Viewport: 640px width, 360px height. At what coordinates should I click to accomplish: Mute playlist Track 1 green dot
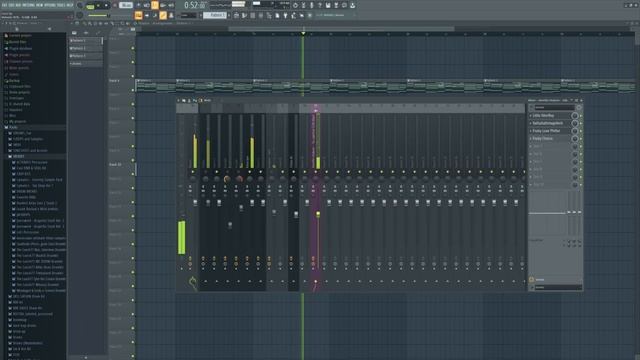[x=133, y=48]
